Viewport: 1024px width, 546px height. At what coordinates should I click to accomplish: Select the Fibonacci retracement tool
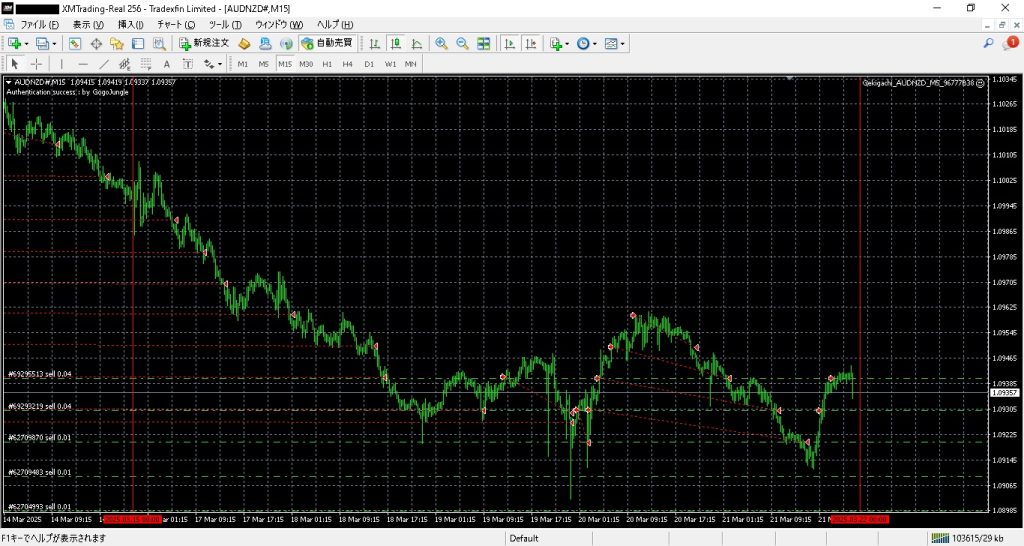click(146, 64)
